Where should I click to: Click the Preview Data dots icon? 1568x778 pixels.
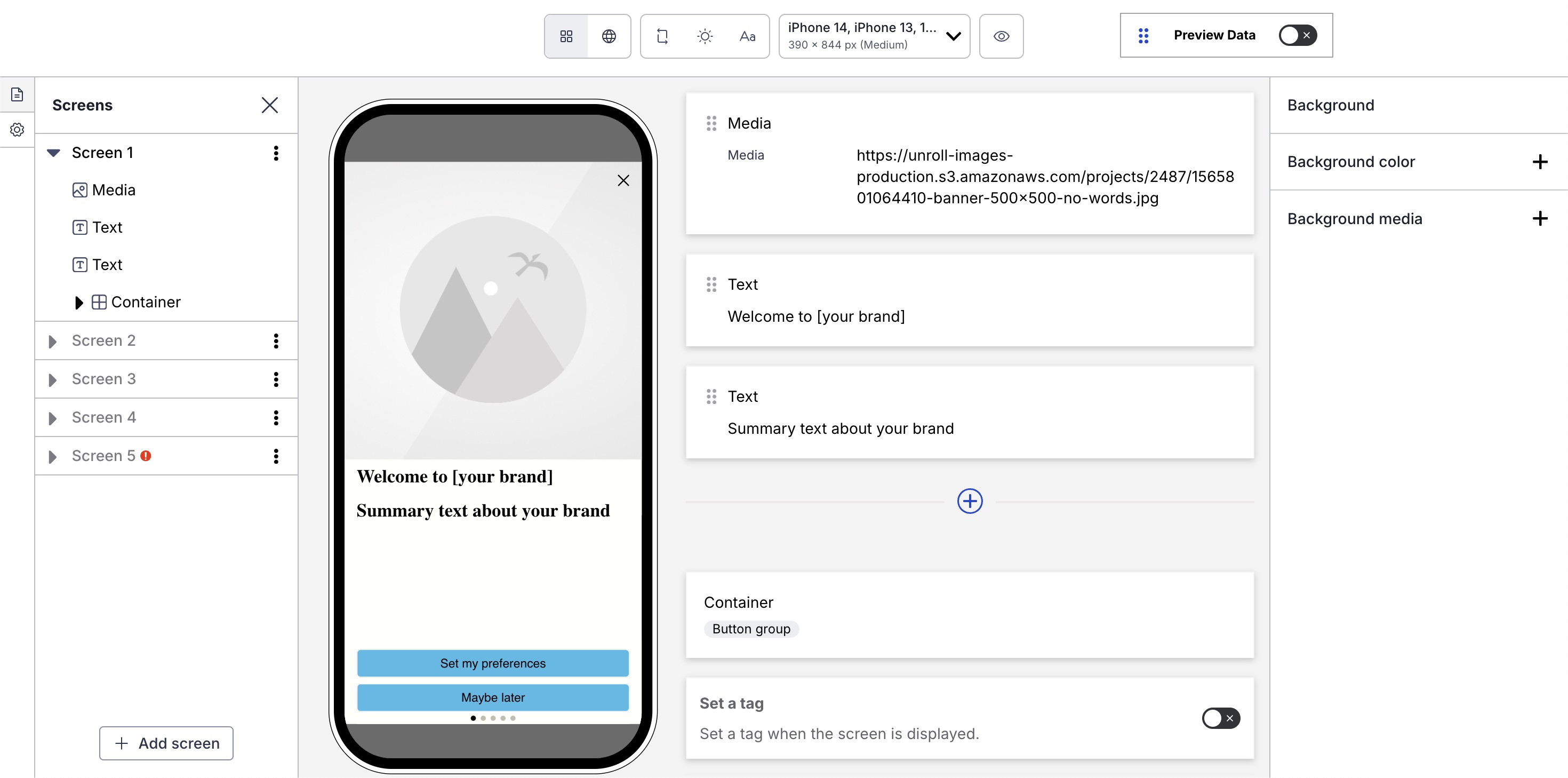(x=1144, y=36)
